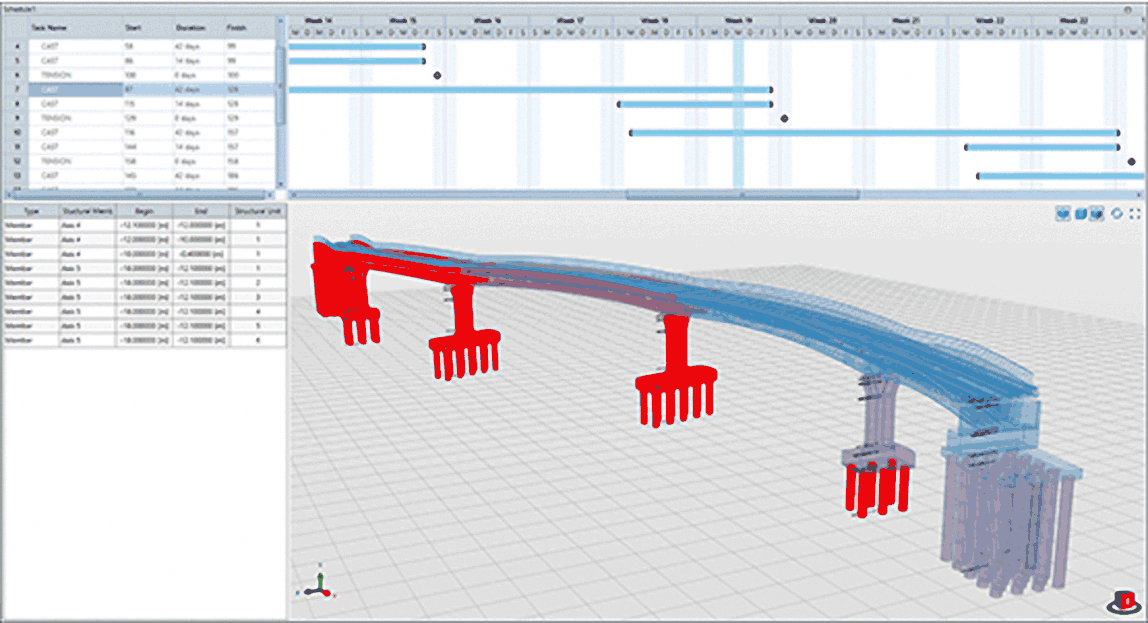Select the TENSION task in row 12
Image resolution: width=1148 pixels, height=623 pixels.
pos(75,161)
